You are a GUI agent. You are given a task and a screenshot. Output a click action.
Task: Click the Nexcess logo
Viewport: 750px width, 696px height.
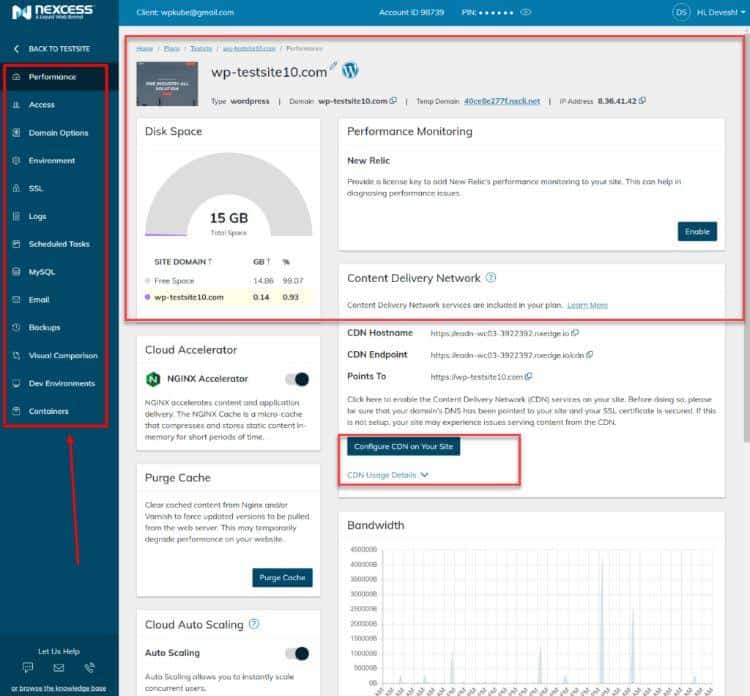[x=53, y=11]
